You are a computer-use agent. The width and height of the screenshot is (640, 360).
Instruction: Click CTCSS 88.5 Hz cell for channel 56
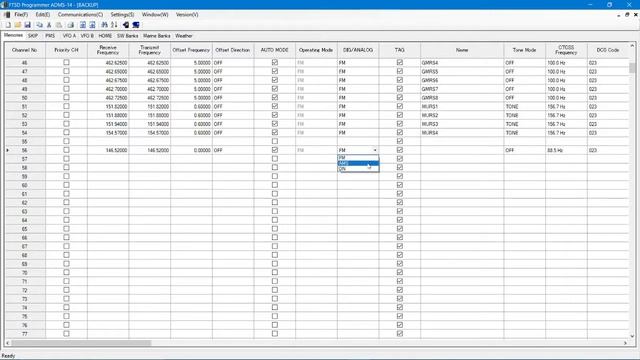coord(566,150)
